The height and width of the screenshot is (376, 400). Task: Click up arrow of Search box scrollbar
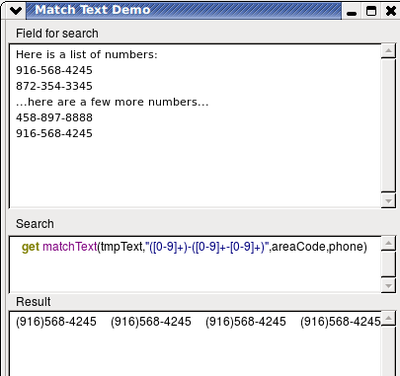coord(388,243)
